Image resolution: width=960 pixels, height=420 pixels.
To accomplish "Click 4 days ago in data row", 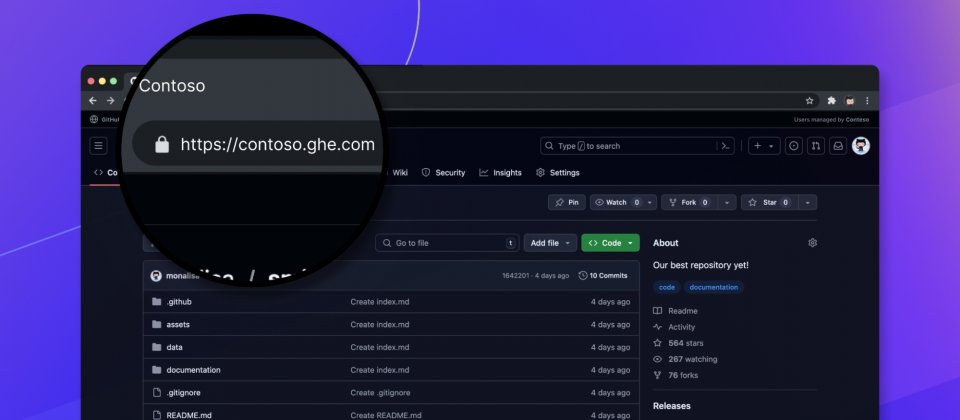I will click(x=610, y=347).
